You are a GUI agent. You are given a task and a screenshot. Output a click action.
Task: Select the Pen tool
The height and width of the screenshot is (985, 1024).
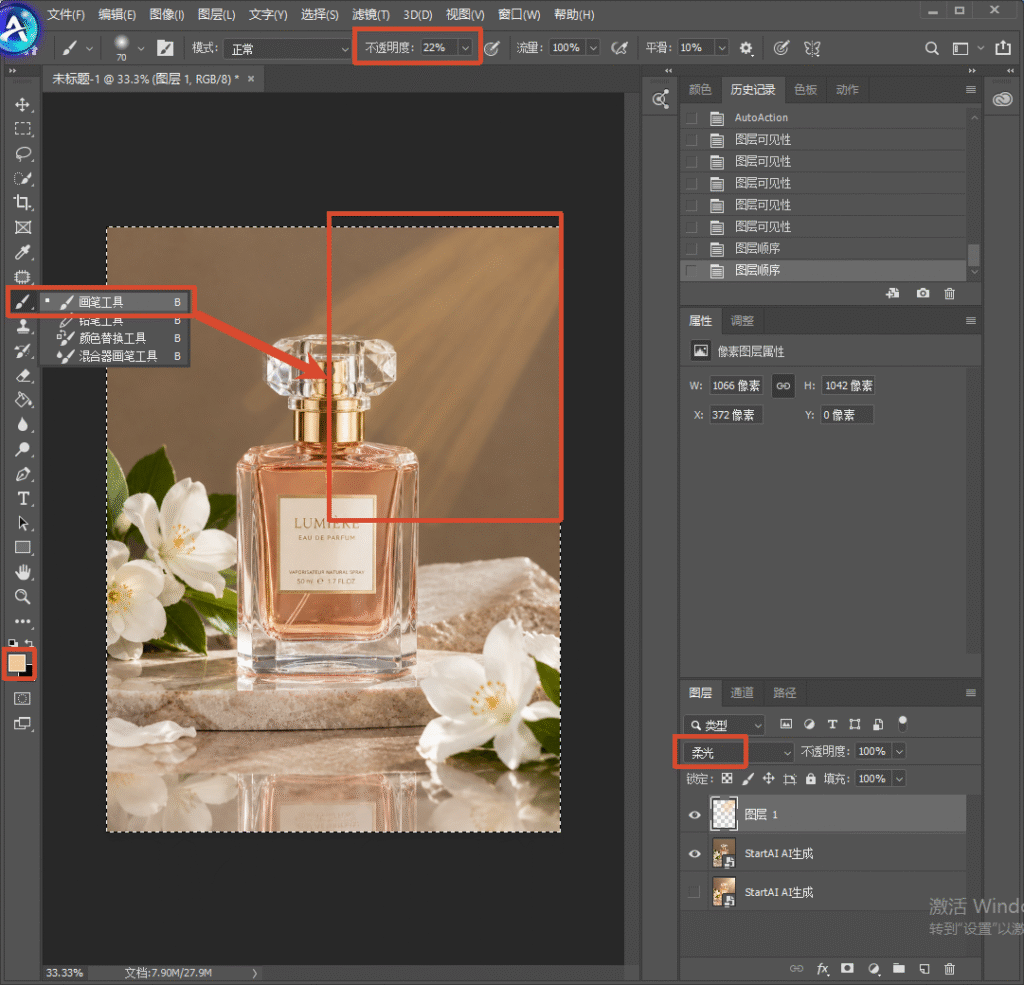tap(23, 474)
